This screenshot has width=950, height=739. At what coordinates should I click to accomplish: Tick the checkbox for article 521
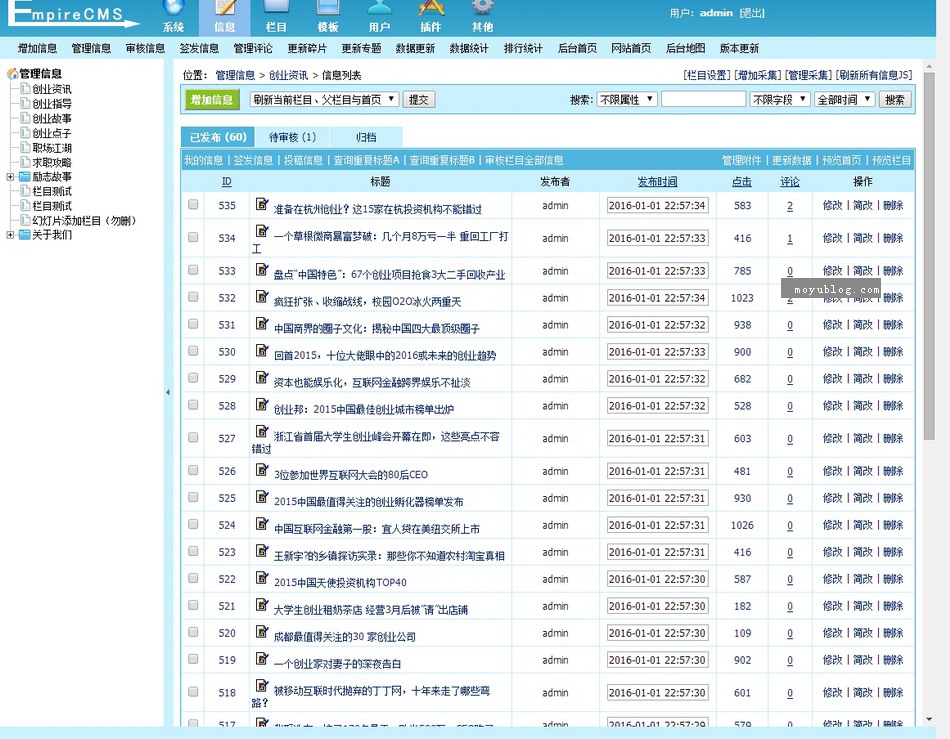pyautogui.click(x=193, y=605)
